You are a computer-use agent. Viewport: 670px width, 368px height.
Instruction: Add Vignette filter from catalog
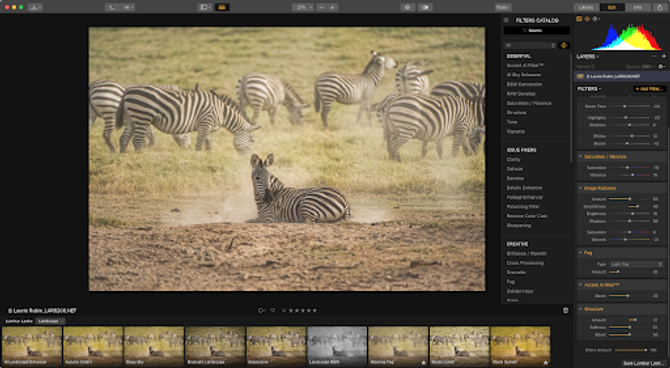pyautogui.click(x=515, y=131)
